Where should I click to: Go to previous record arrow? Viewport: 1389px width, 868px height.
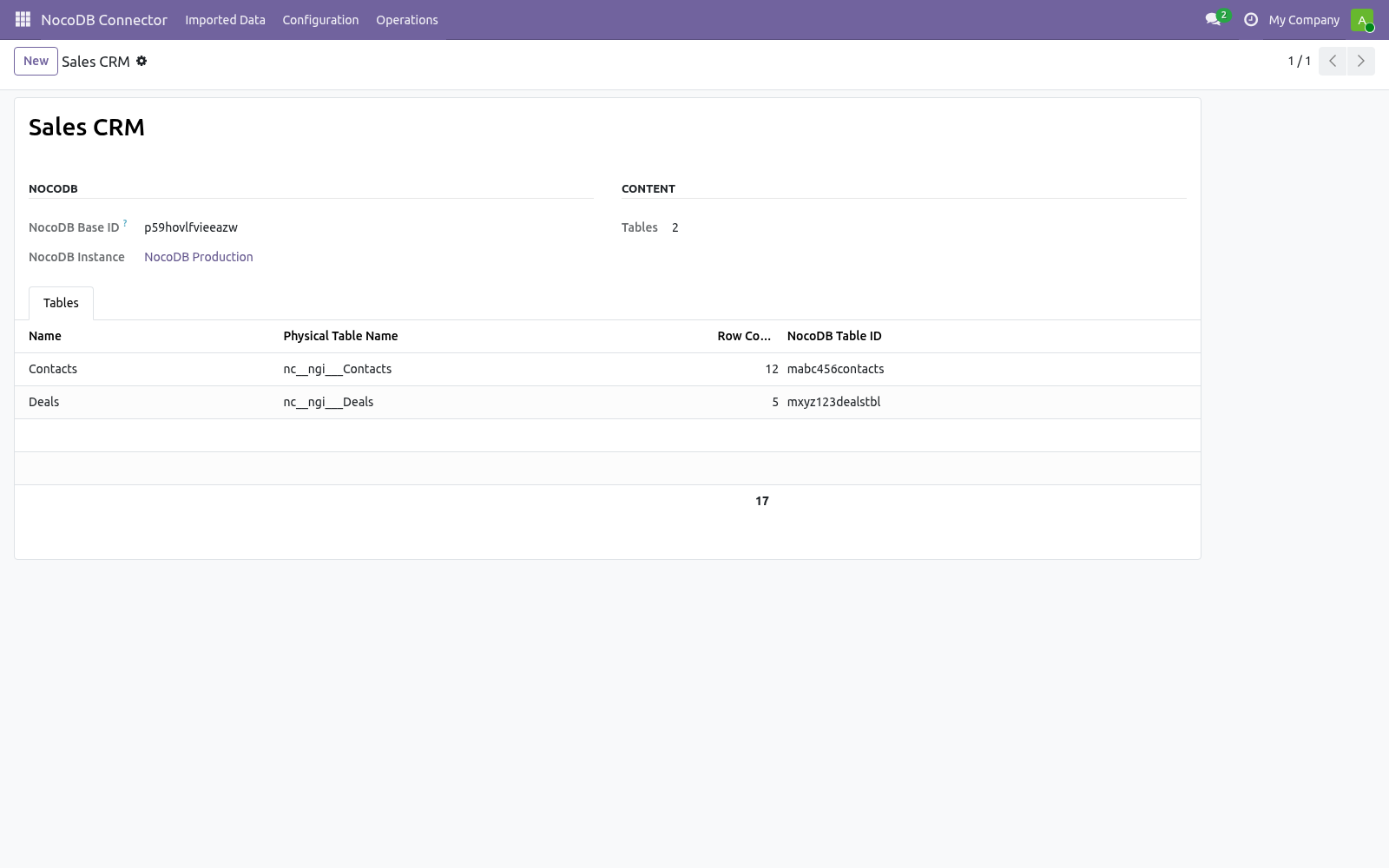(1333, 61)
